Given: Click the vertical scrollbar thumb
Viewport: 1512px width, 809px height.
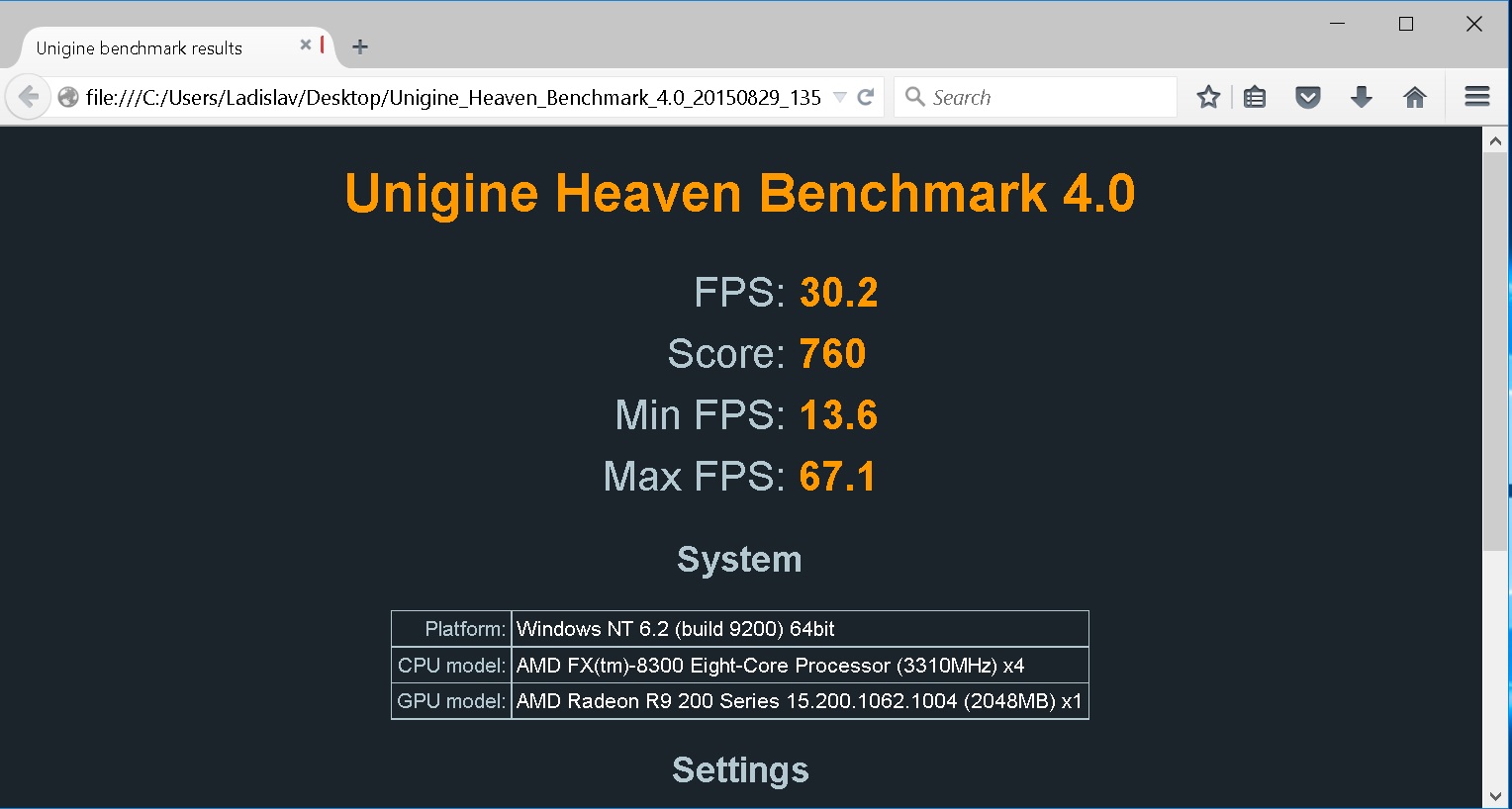Looking at the screenshot, I should click(x=1495, y=351).
